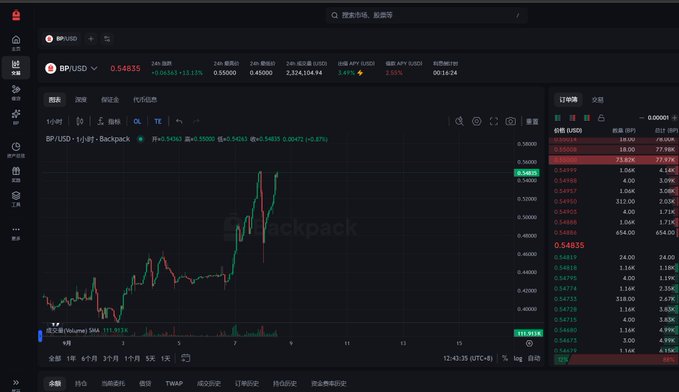
Task: Switch to the 深度 depth tab
Action: 81,100
